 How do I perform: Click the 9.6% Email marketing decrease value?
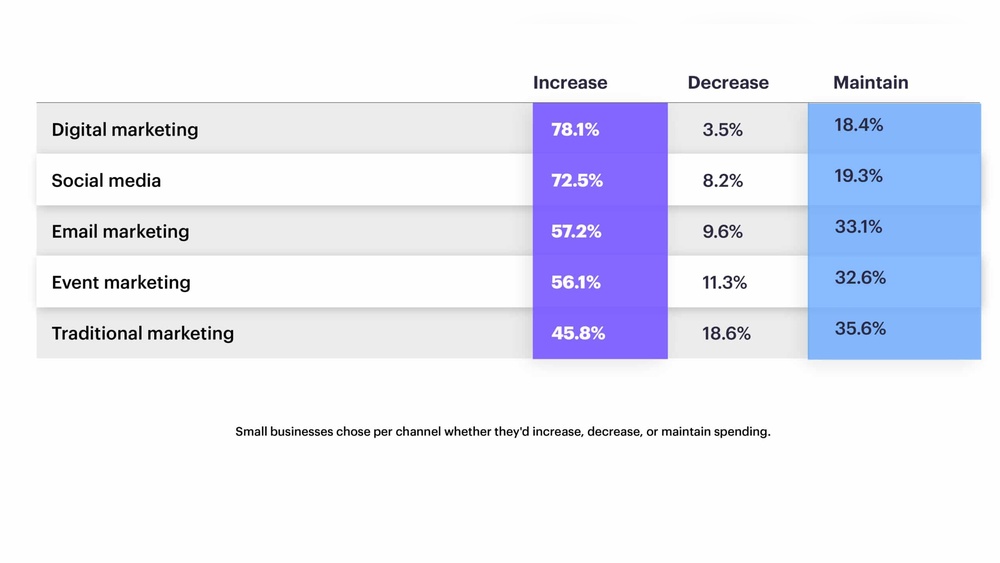click(x=723, y=232)
